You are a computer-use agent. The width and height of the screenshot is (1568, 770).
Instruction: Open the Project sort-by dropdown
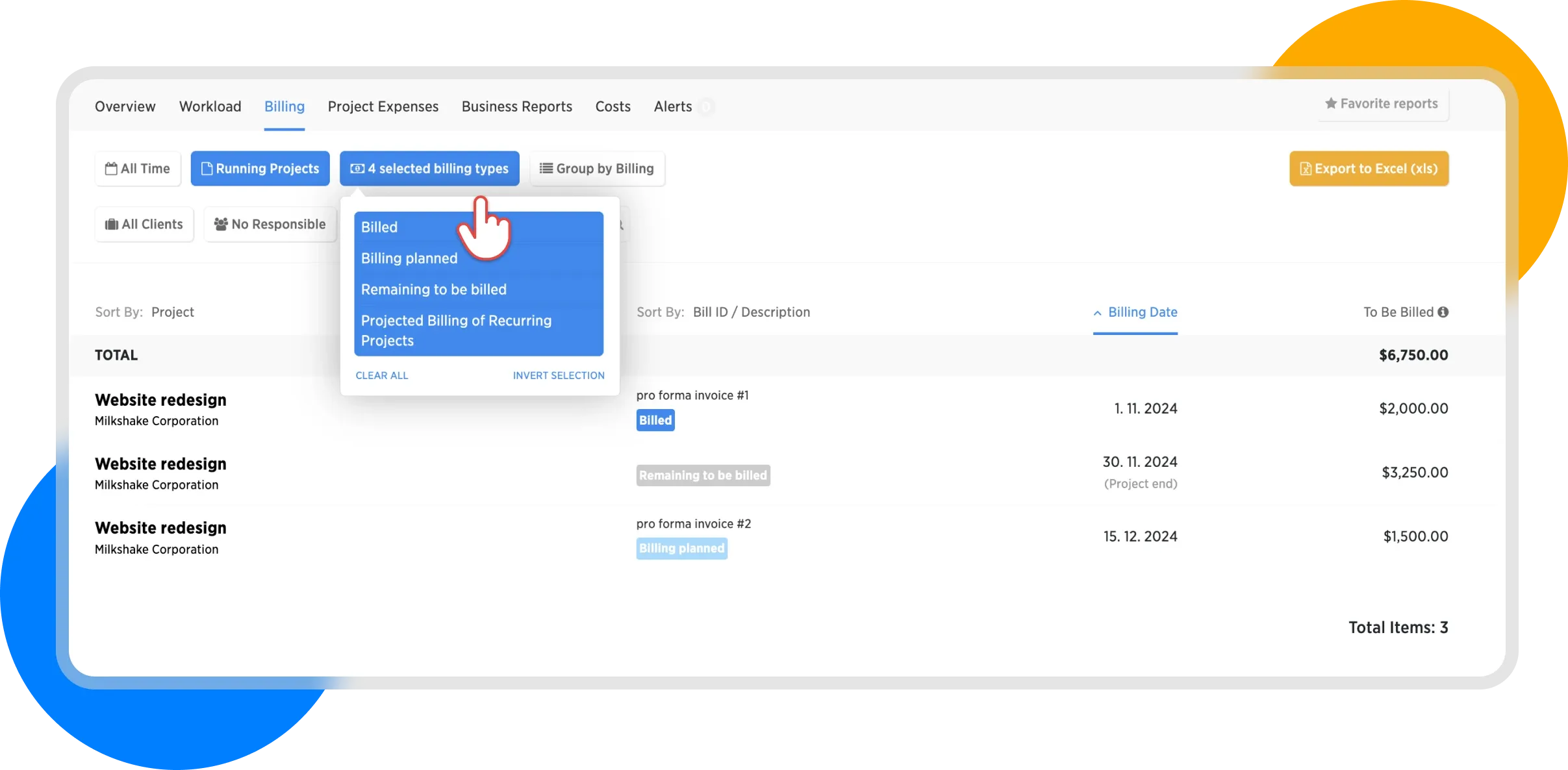pos(173,312)
